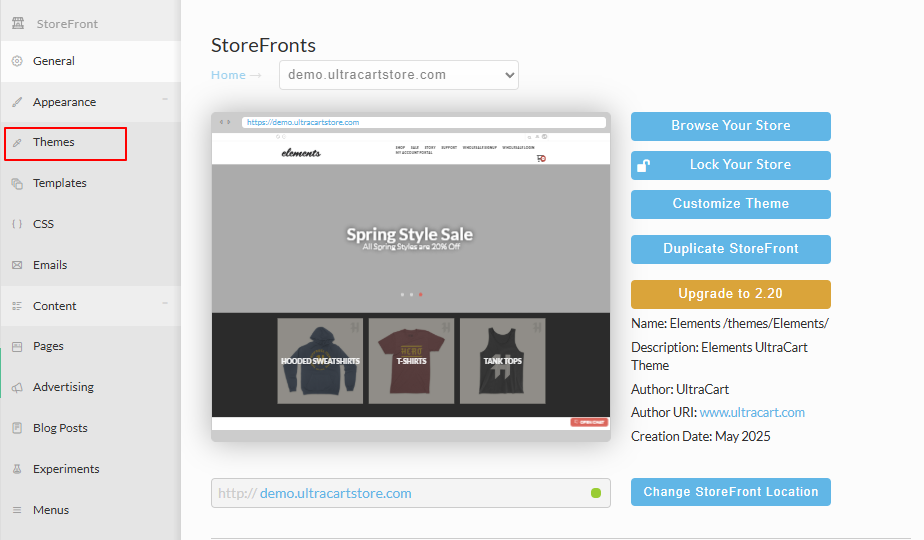Click the Upgrade to 2.20 button
Viewport: 924px width, 540px height.
pos(731,294)
